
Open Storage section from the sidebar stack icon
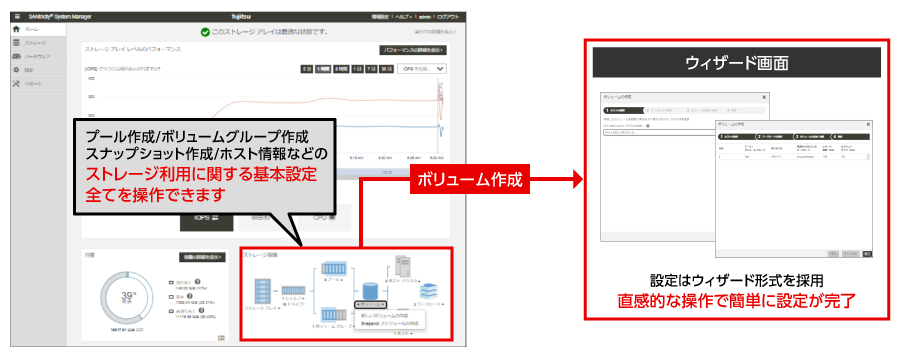(17, 42)
